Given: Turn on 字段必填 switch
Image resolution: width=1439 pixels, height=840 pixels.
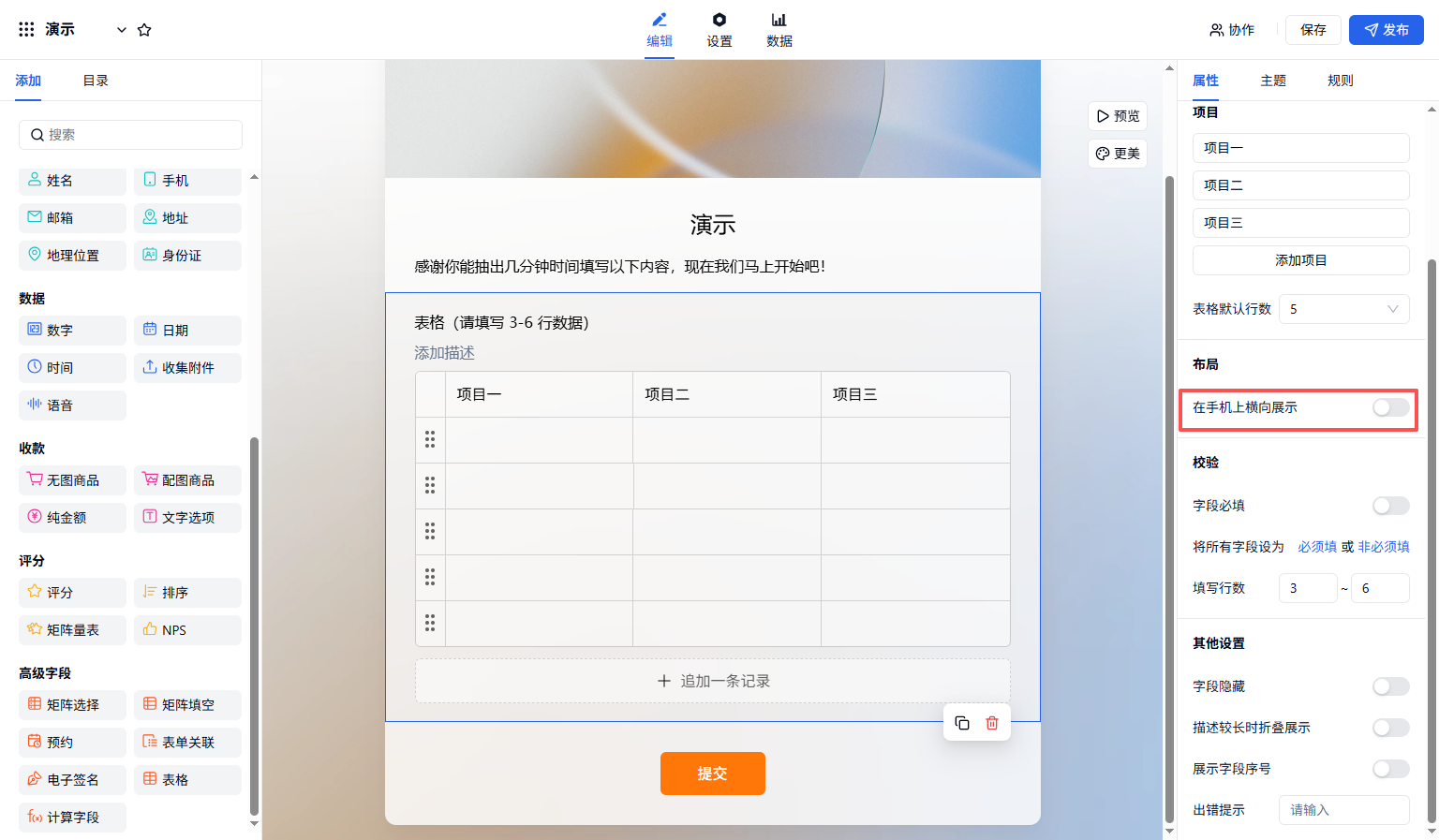Looking at the screenshot, I should (x=1390, y=506).
